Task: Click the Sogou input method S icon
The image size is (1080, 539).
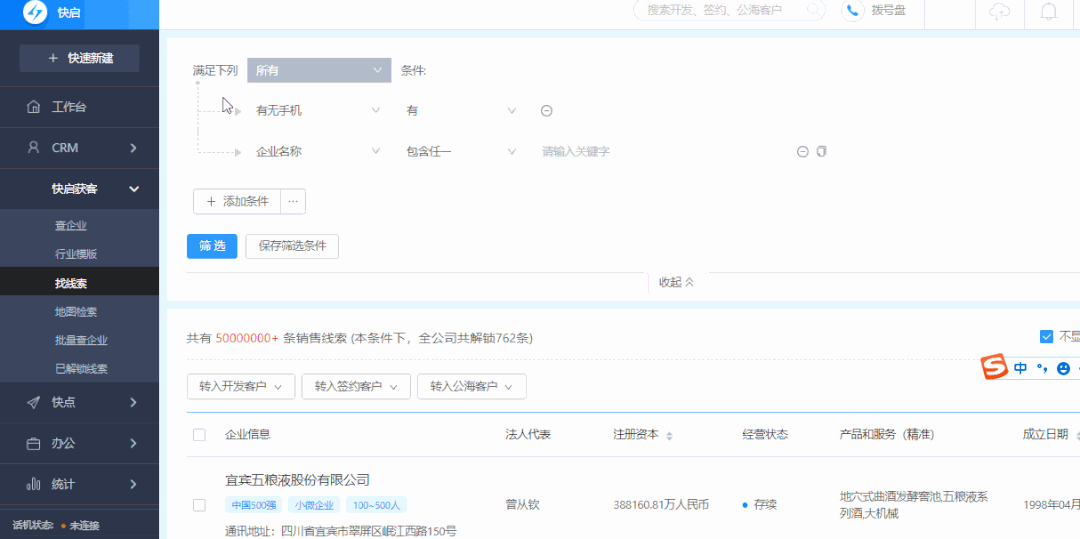Action: click(994, 368)
